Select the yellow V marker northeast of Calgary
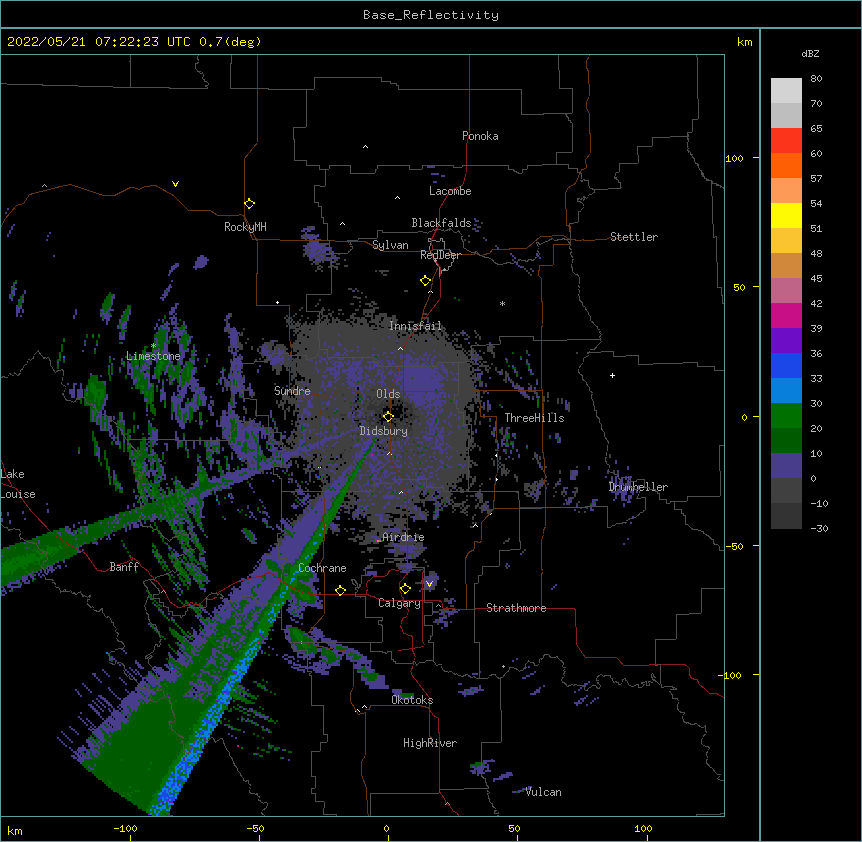Viewport: 862px width, 842px height. pyautogui.click(x=429, y=584)
